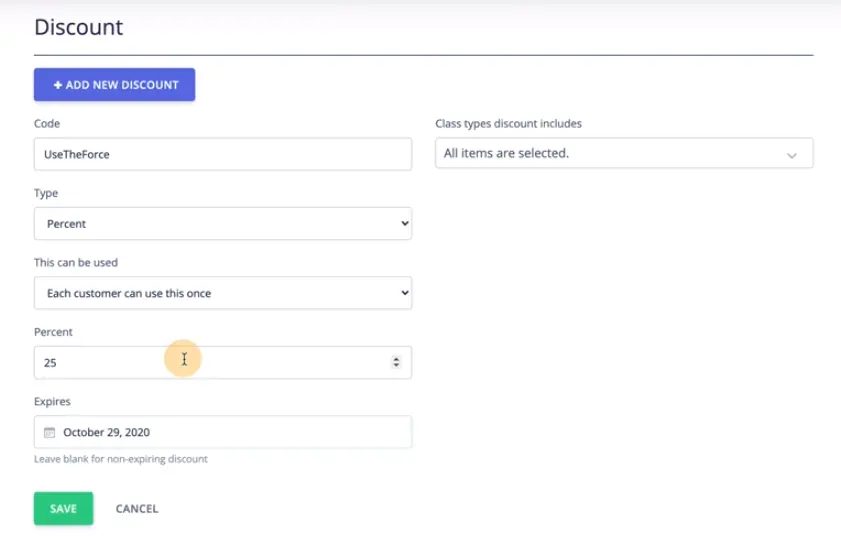Focus the Code field containing UseTheForce
The width and height of the screenshot is (841, 540).
tap(222, 154)
